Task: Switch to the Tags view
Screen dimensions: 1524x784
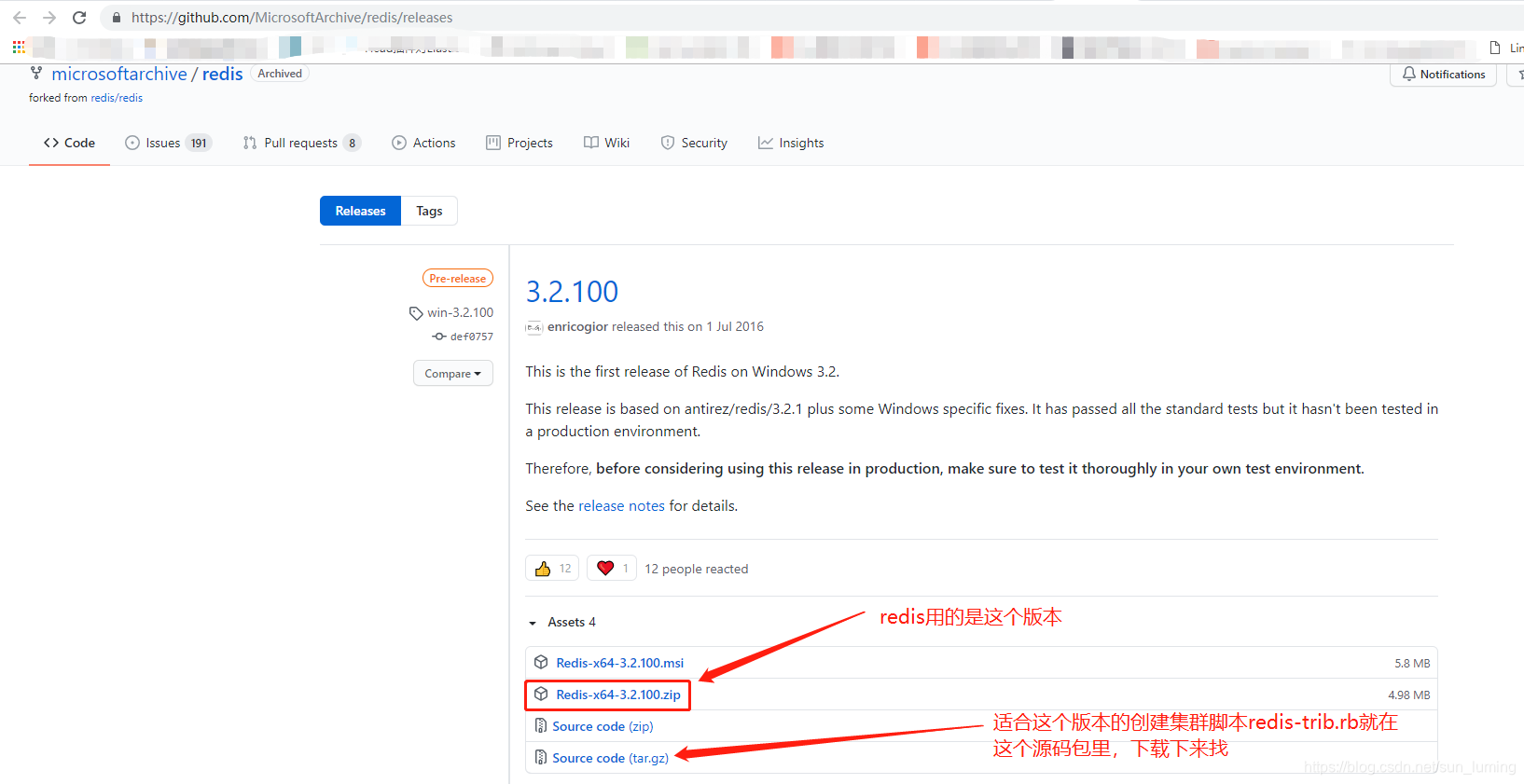Action: point(429,211)
